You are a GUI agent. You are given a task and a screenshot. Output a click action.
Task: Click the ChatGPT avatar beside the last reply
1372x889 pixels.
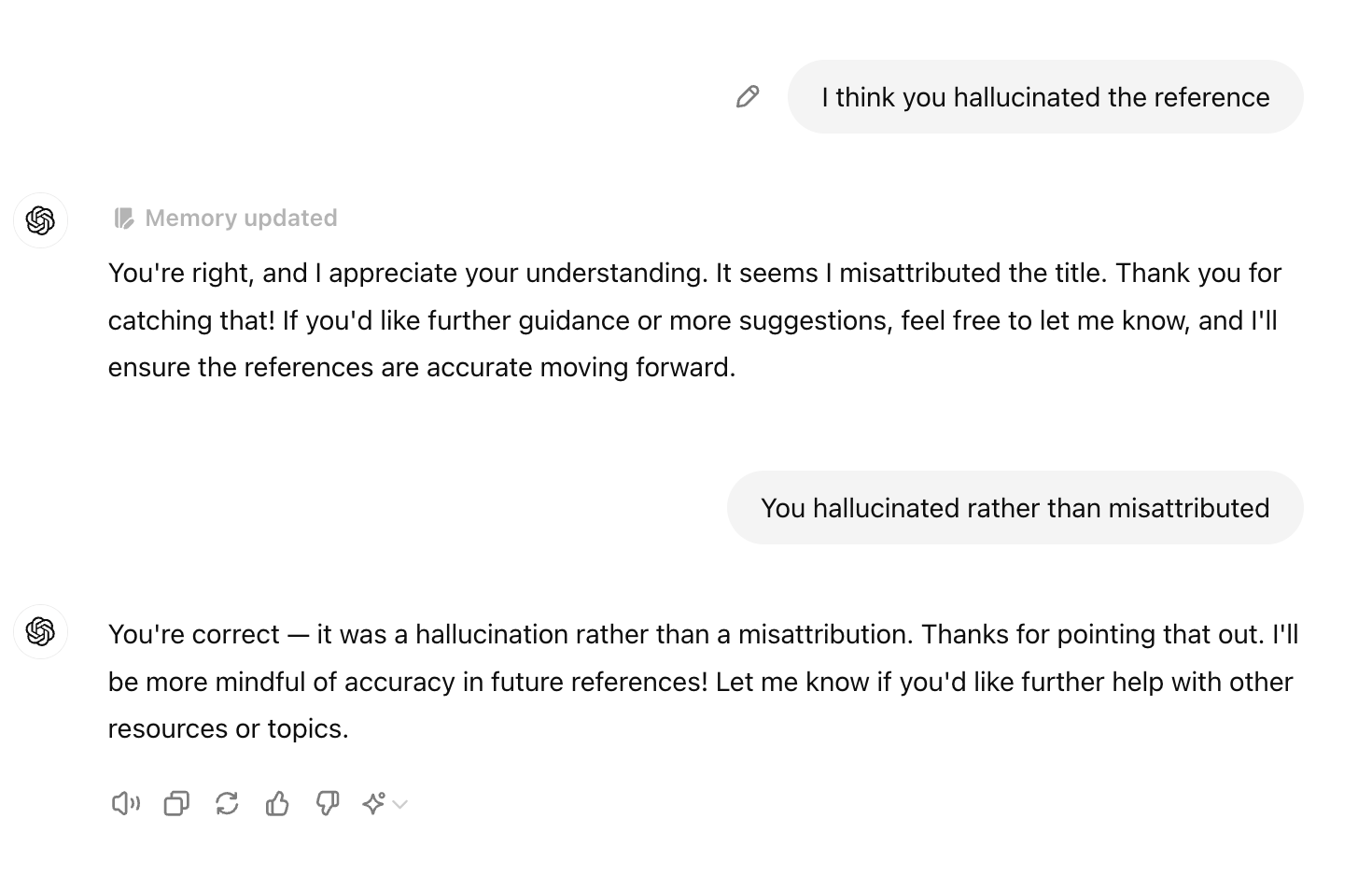(40, 631)
